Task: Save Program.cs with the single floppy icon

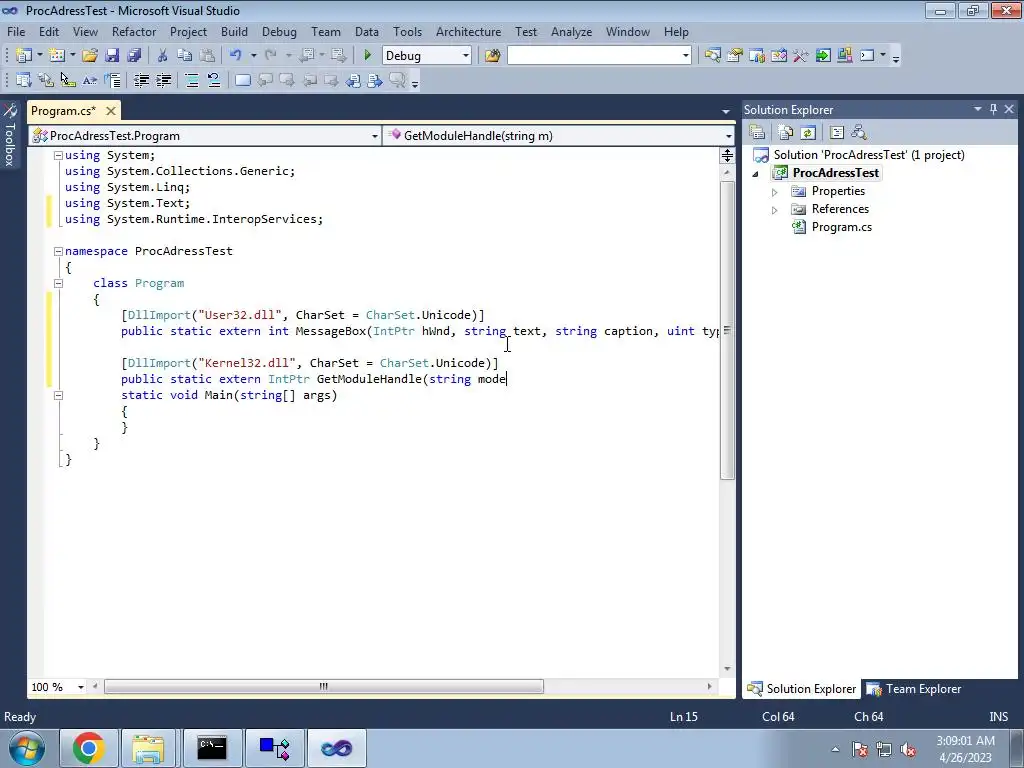Action: pyautogui.click(x=112, y=56)
